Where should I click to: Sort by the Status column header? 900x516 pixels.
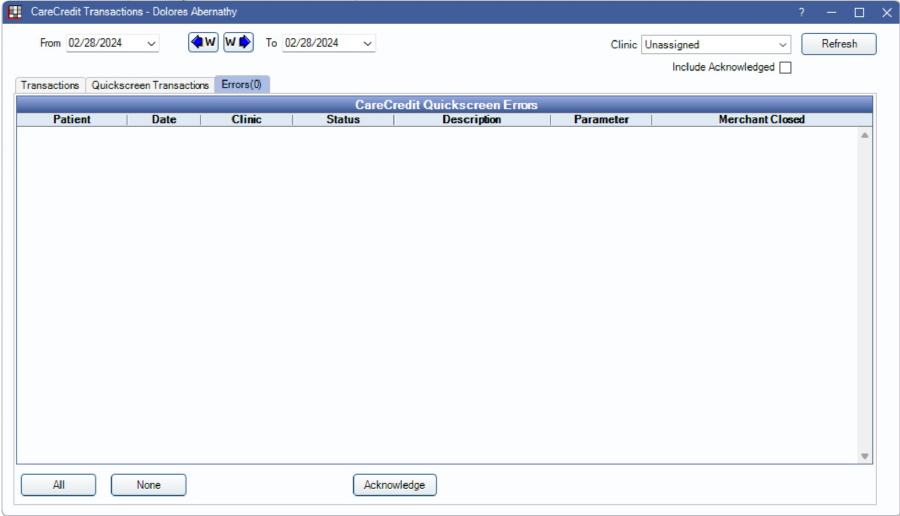[343, 119]
